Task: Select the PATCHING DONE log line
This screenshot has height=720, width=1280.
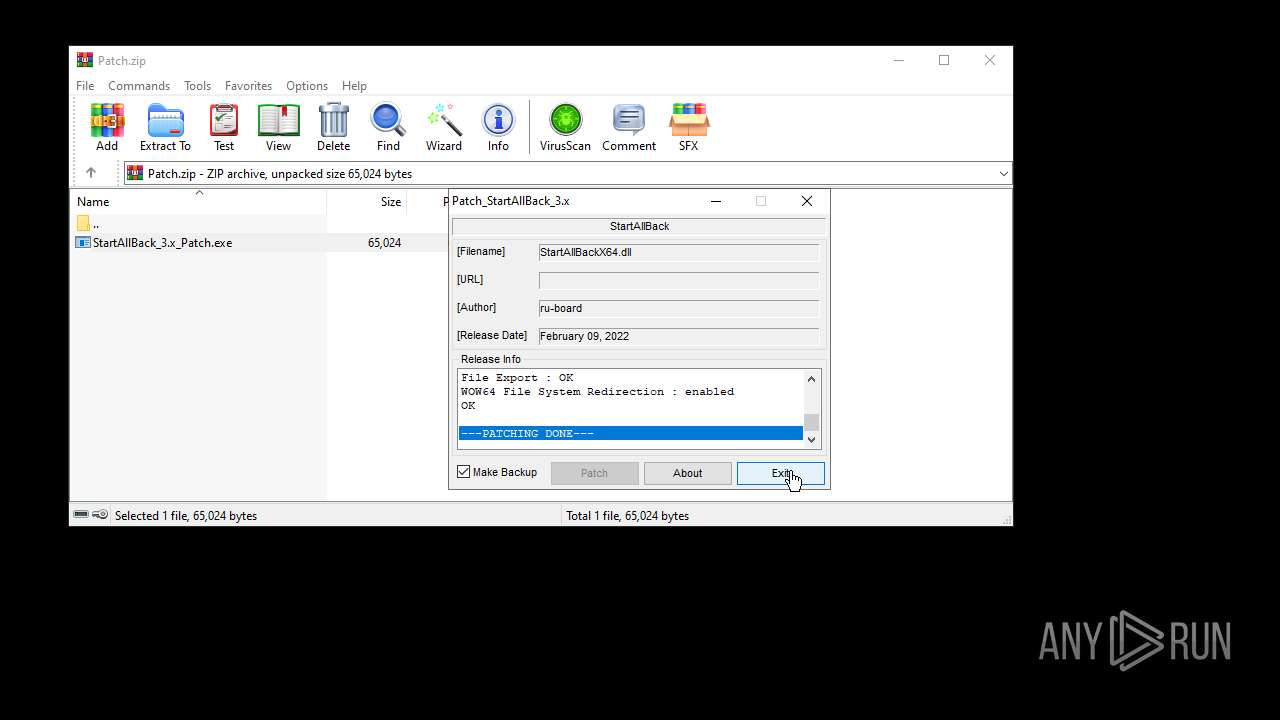Action: pos(630,433)
